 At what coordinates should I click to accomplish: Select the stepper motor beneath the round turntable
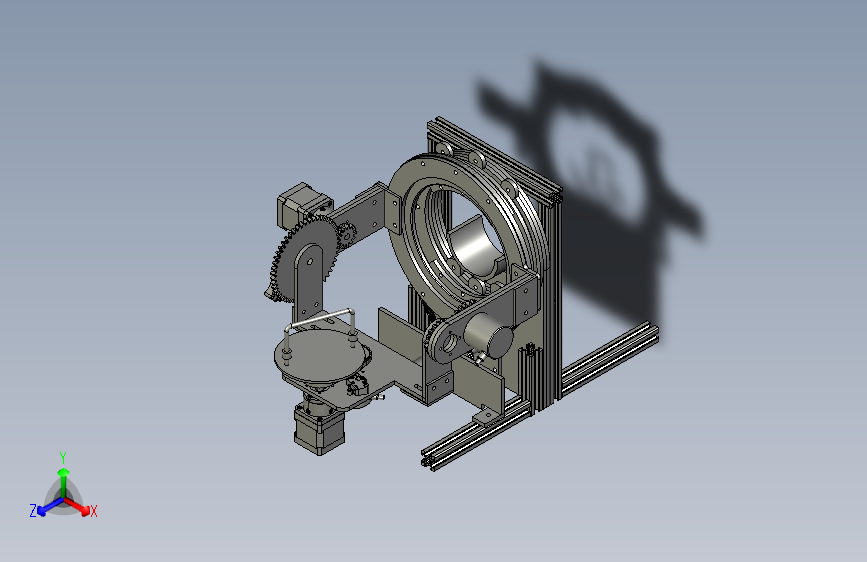(x=319, y=429)
